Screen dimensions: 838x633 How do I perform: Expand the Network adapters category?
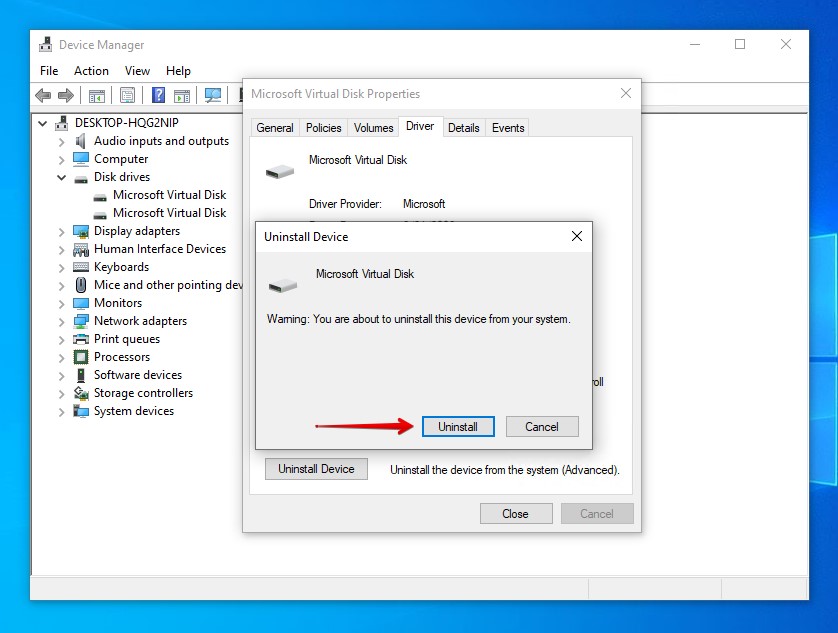coord(61,322)
